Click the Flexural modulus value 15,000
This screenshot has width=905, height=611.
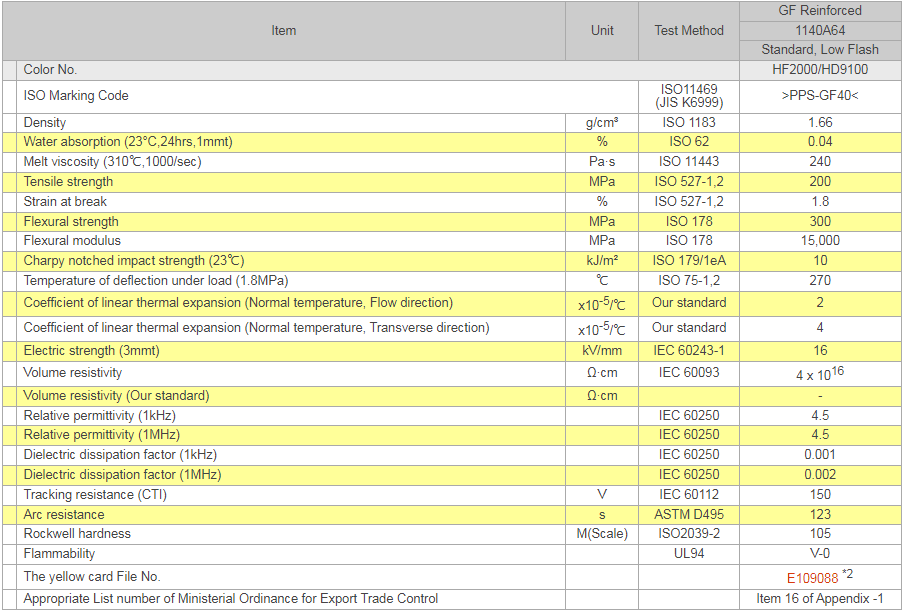pos(820,241)
